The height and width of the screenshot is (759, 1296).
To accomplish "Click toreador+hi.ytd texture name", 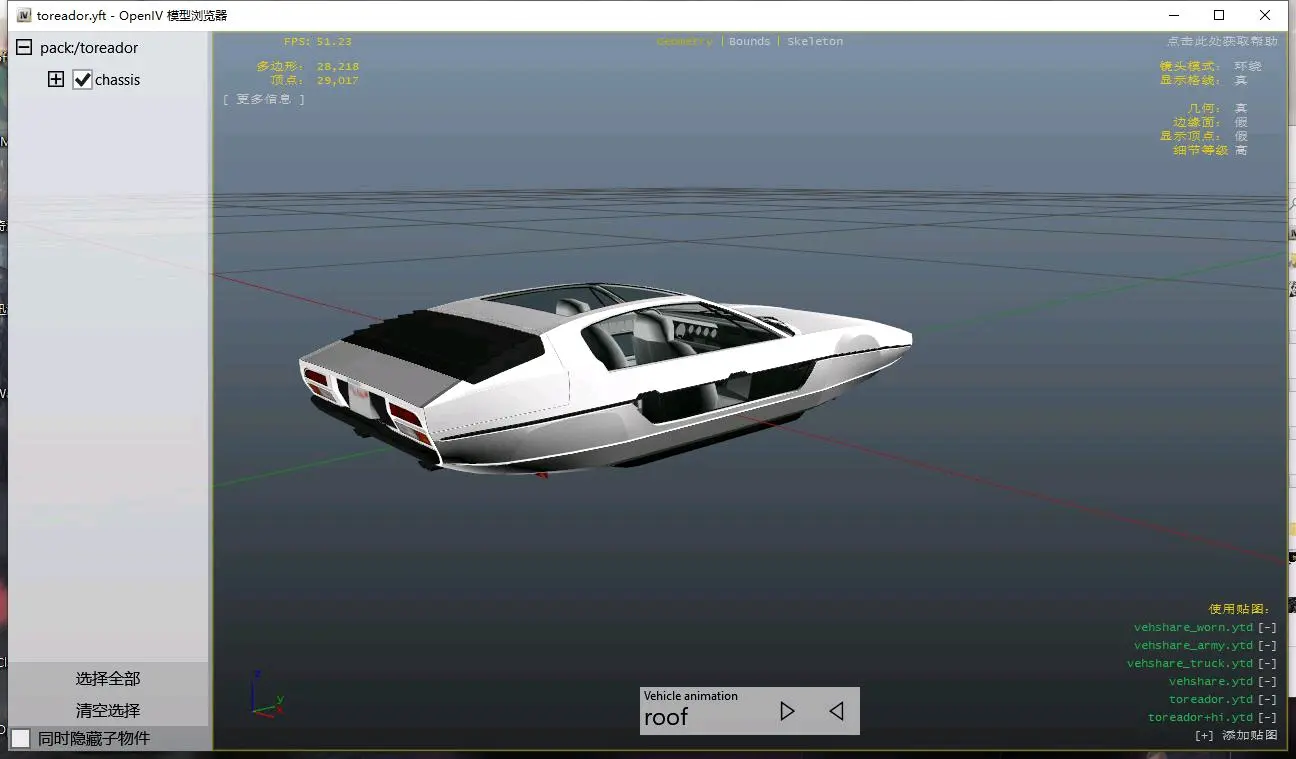I will (1200, 718).
